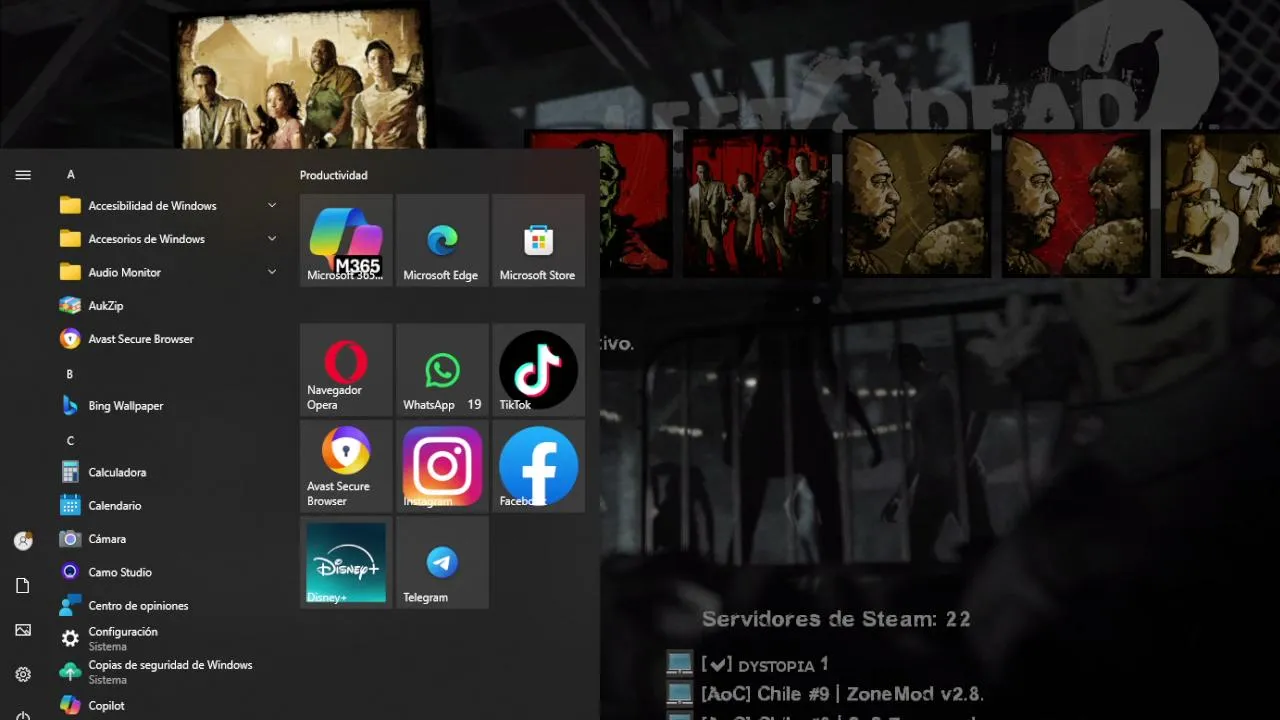Click red zombie poster thumbnail in game menu

coord(636,203)
